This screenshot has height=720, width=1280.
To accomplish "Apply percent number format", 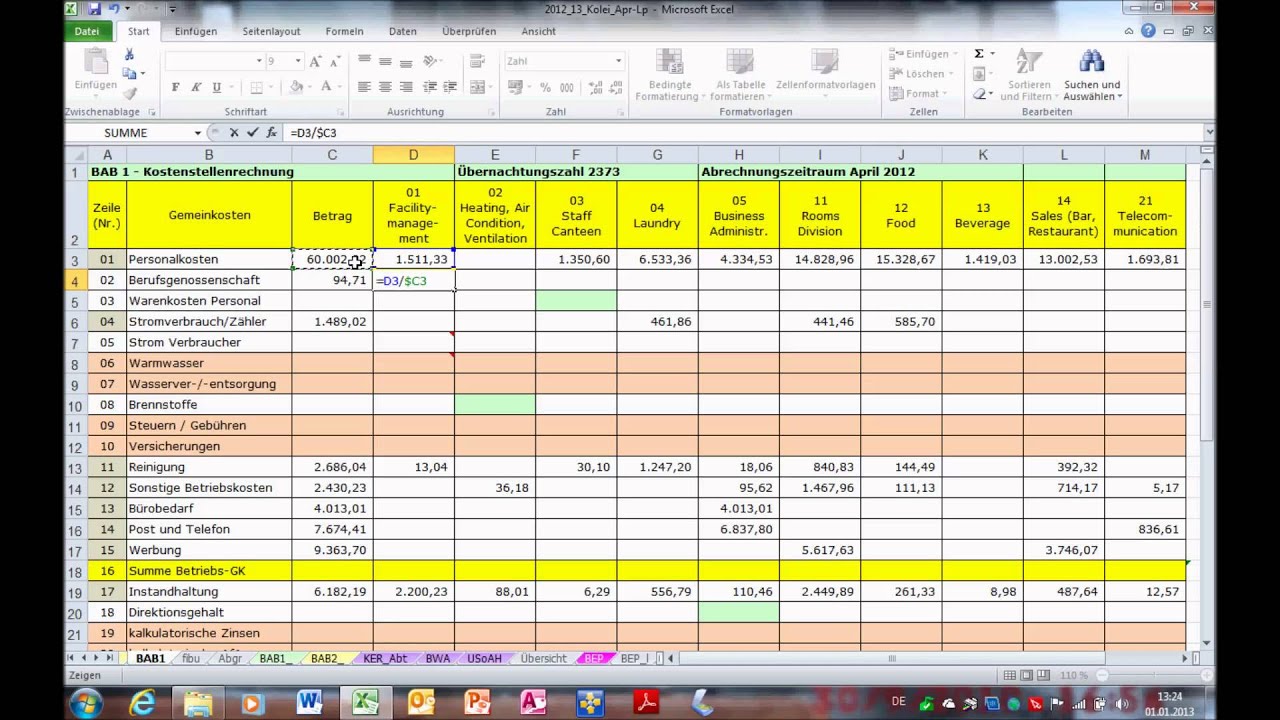I will point(545,88).
